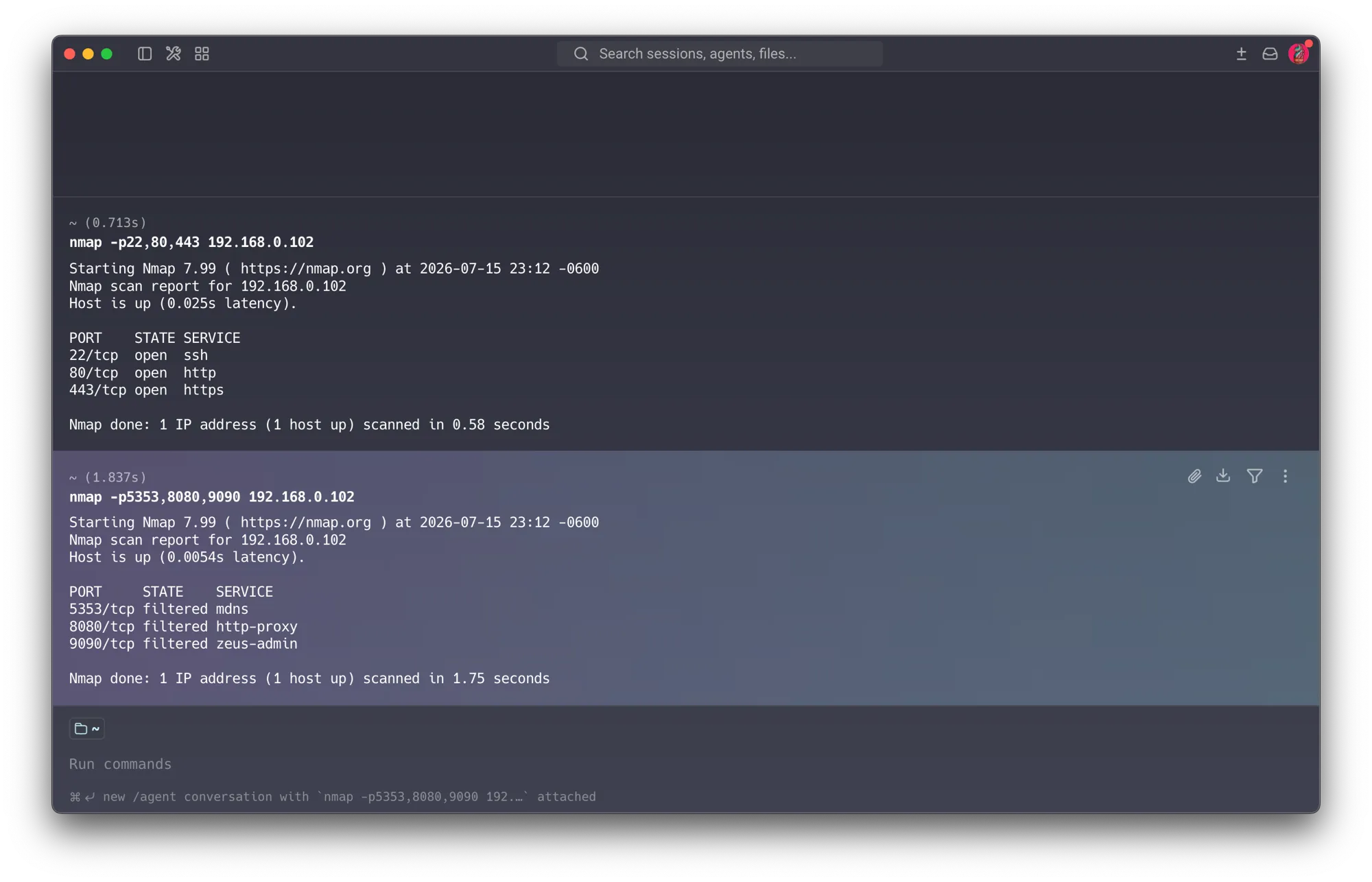Viewport: 1372px width, 882px height.
Task: Click 'Host is up (0.0054s latency).' line
Action: (187, 557)
